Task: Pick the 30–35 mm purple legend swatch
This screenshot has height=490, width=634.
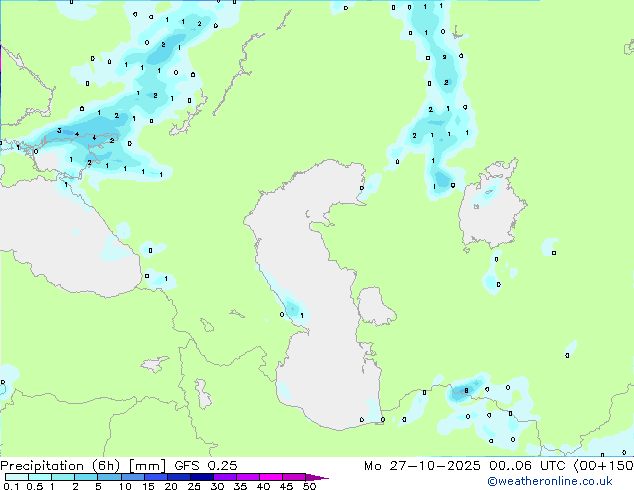Action: point(224,477)
